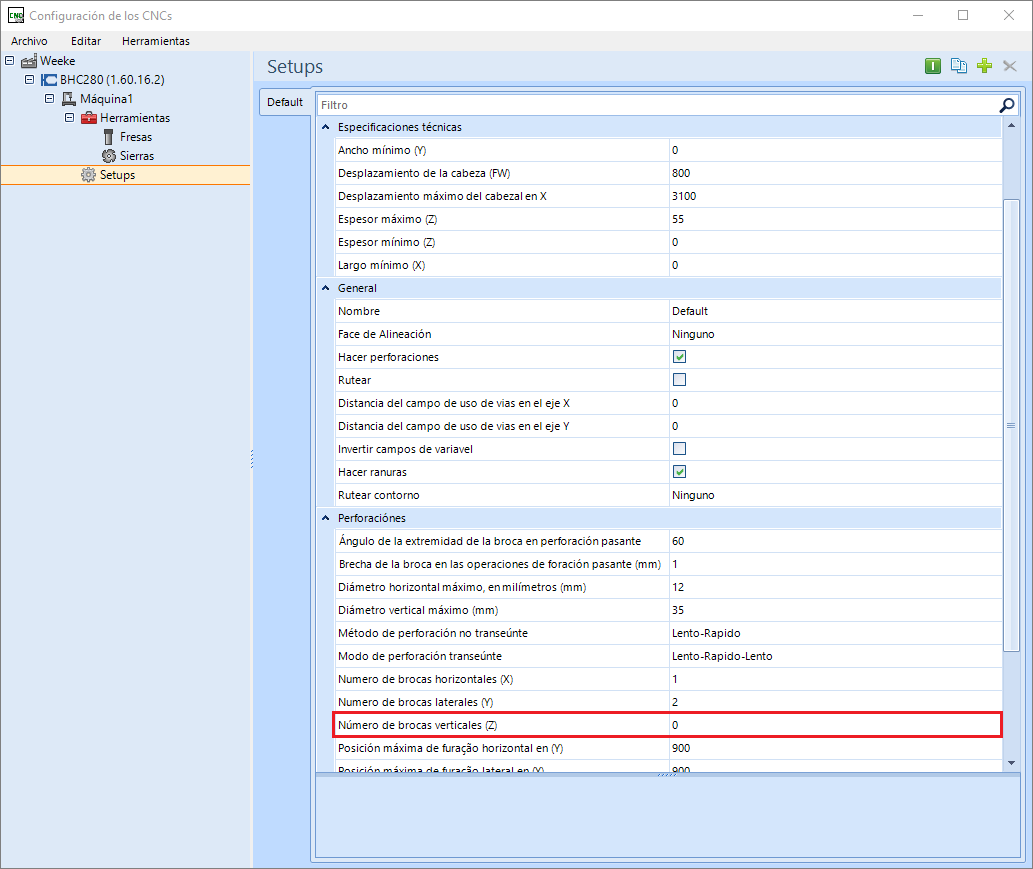The width and height of the screenshot is (1033, 869).
Task: Collapse the General section chevron
Action: point(325,288)
